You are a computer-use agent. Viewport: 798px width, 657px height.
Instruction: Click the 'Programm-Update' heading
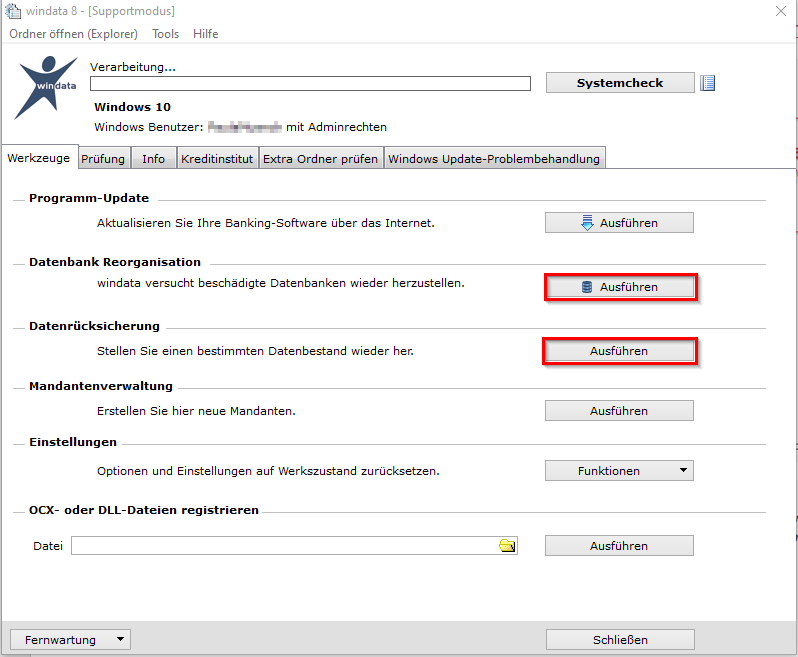tap(89, 198)
